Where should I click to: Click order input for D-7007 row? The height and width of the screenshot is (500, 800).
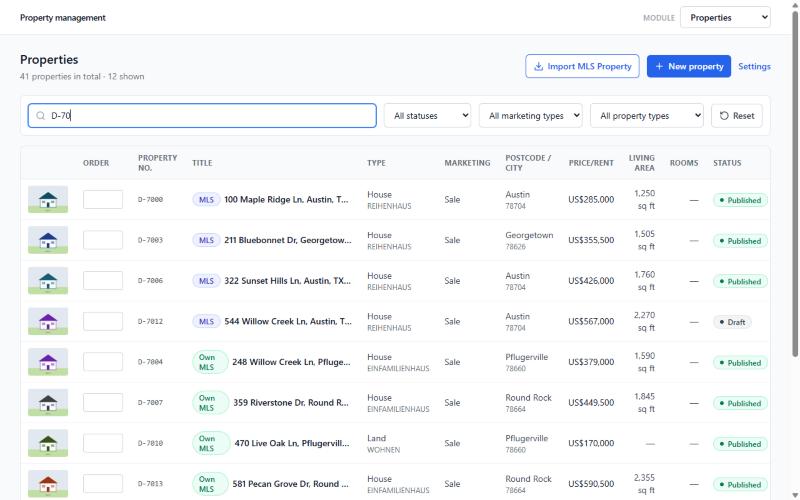[103, 403]
